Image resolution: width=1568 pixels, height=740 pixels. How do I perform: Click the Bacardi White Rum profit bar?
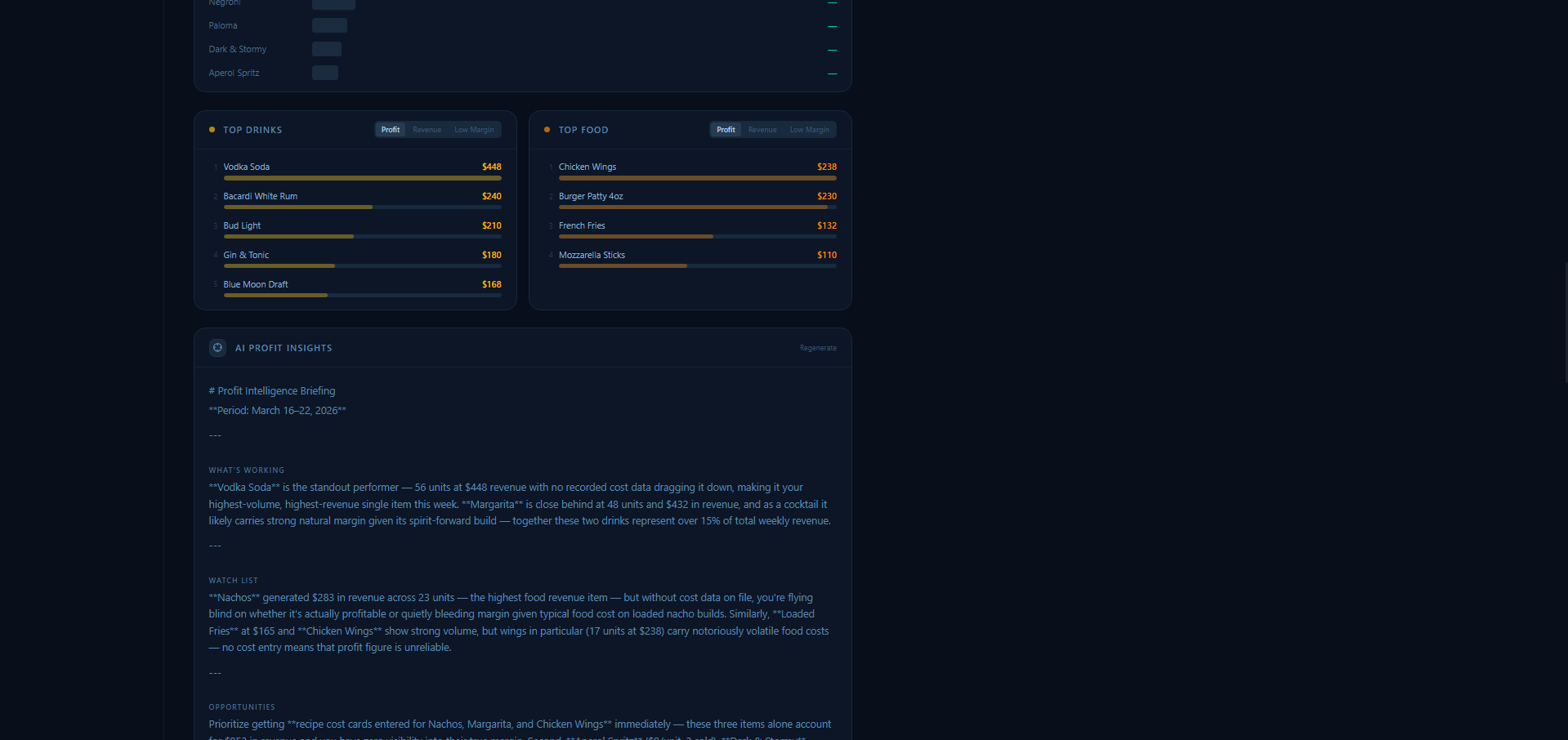298,207
